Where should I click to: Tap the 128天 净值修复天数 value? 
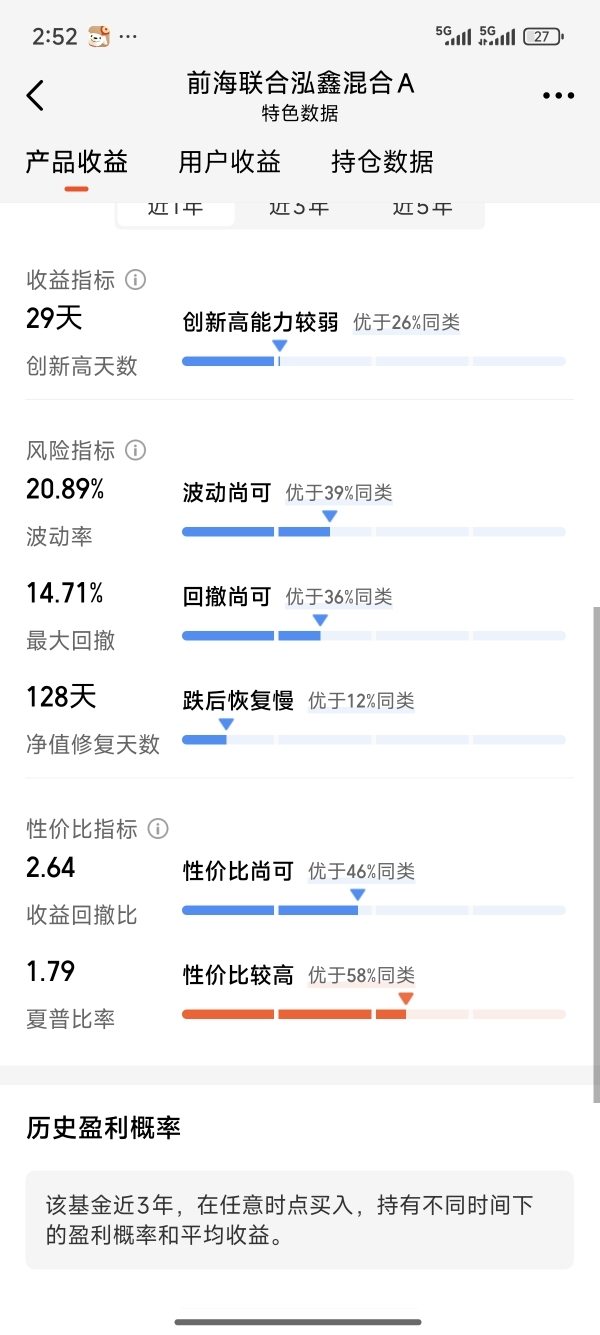click(x=62, y=697)
